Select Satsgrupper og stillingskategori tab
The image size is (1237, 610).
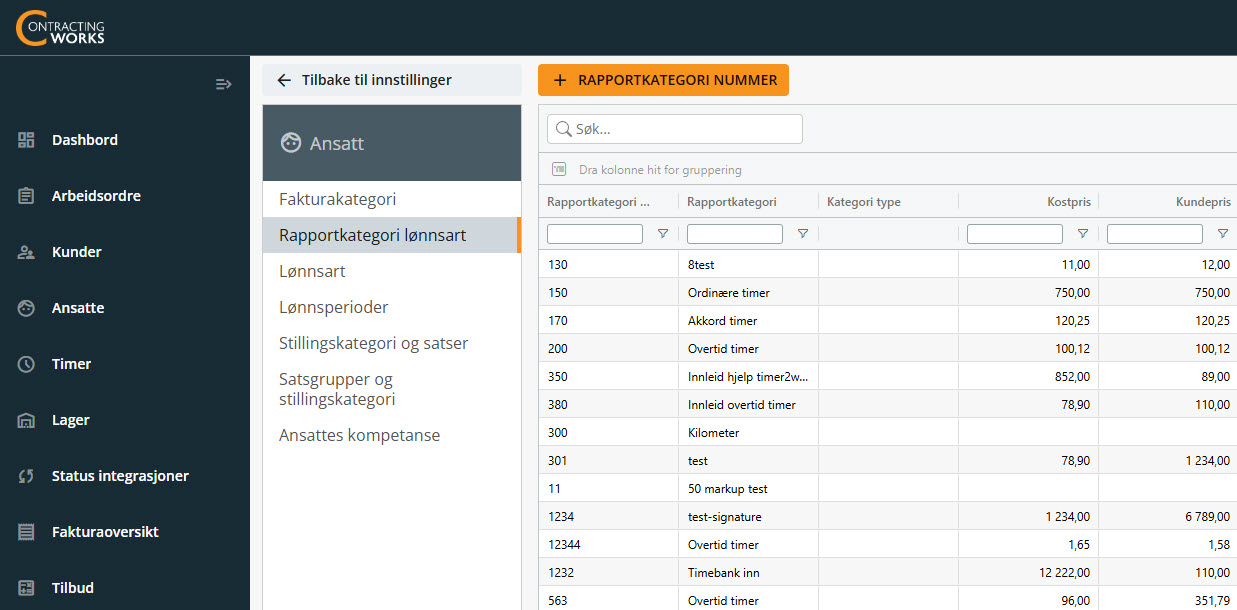coord(392,389)
